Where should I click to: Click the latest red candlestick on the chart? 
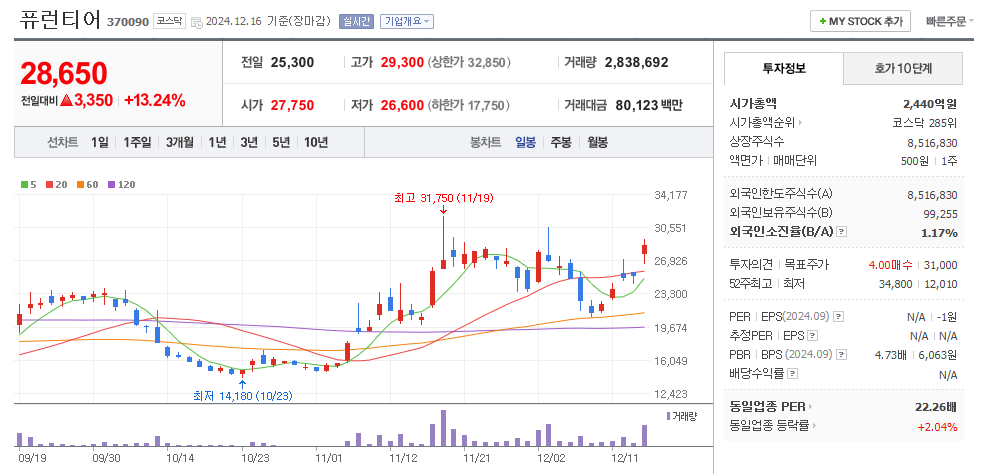click(x=644, y=250)
